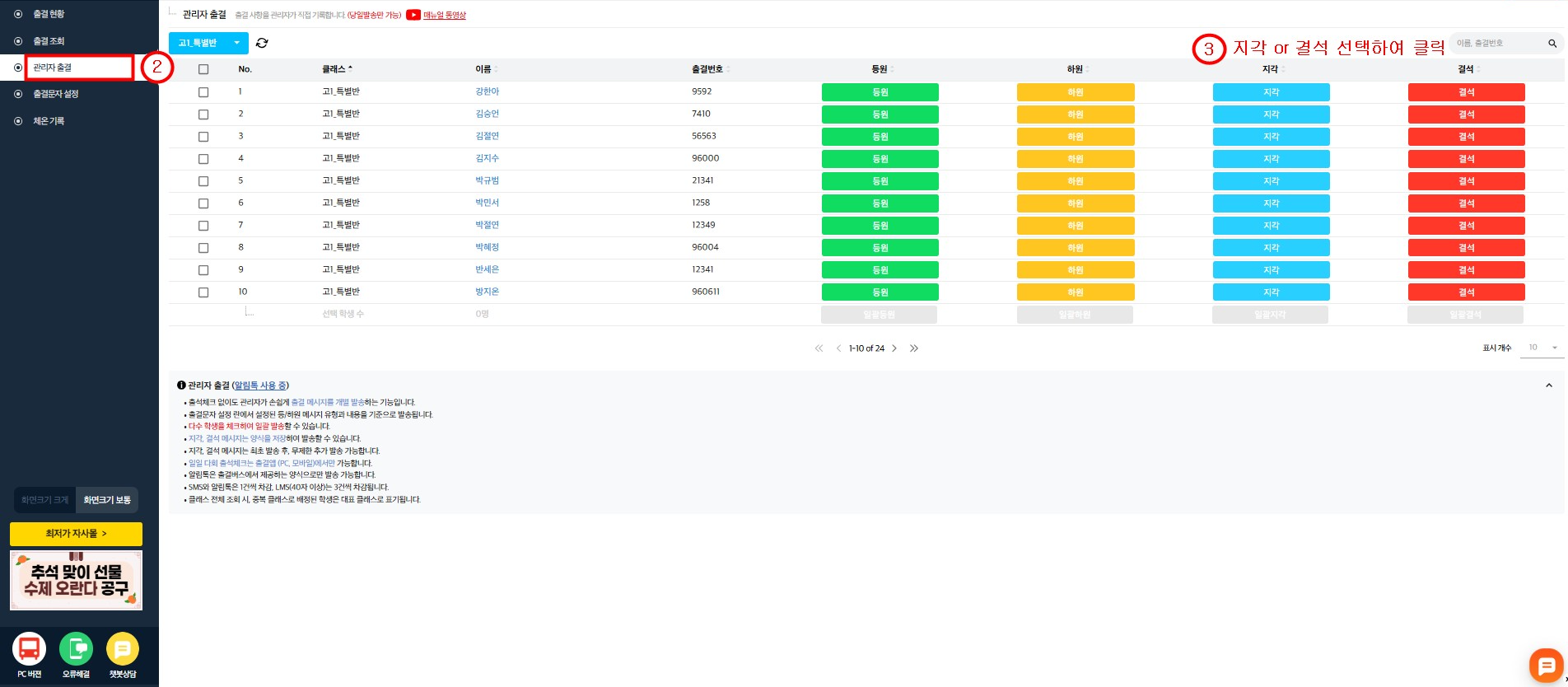Click the red 결석 button for 김승연
Image resolution: width=1568 pixels, height=687 pixels.
click(x=1466, y=114)
